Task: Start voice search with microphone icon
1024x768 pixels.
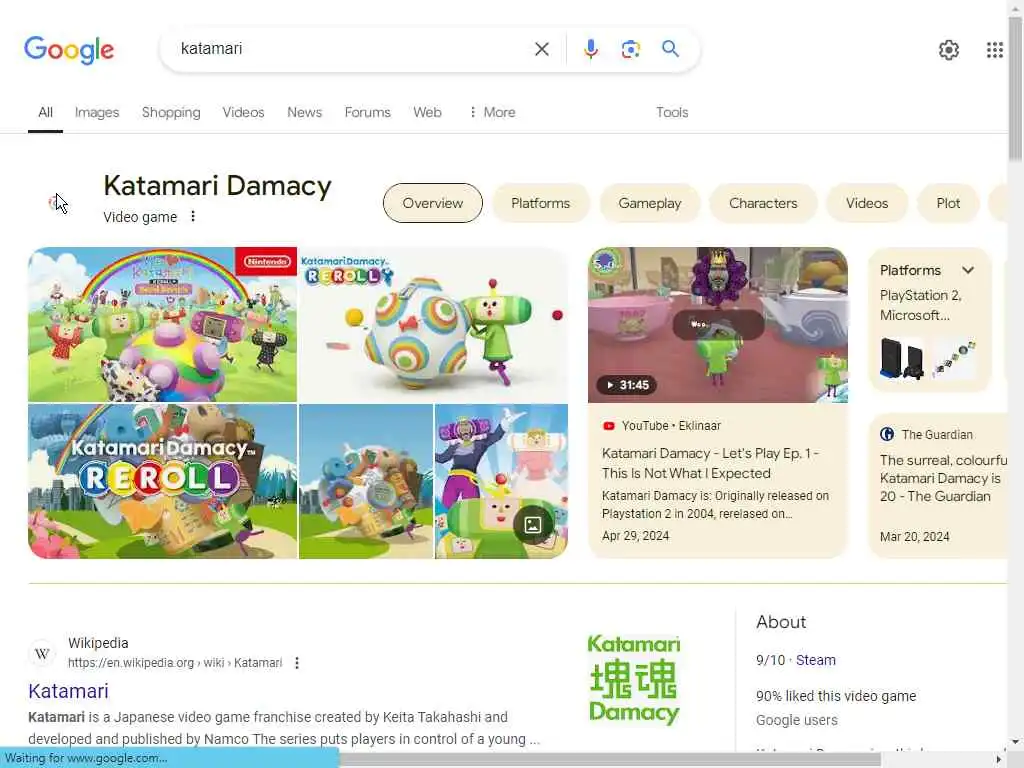Action: tap(590, 49)
